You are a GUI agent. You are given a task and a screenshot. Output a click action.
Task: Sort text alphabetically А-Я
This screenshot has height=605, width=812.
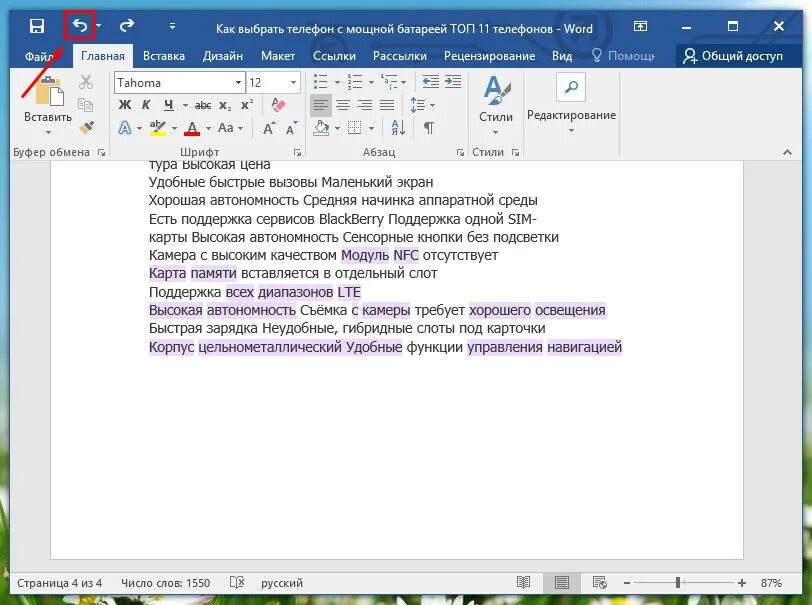pos(398,128)
